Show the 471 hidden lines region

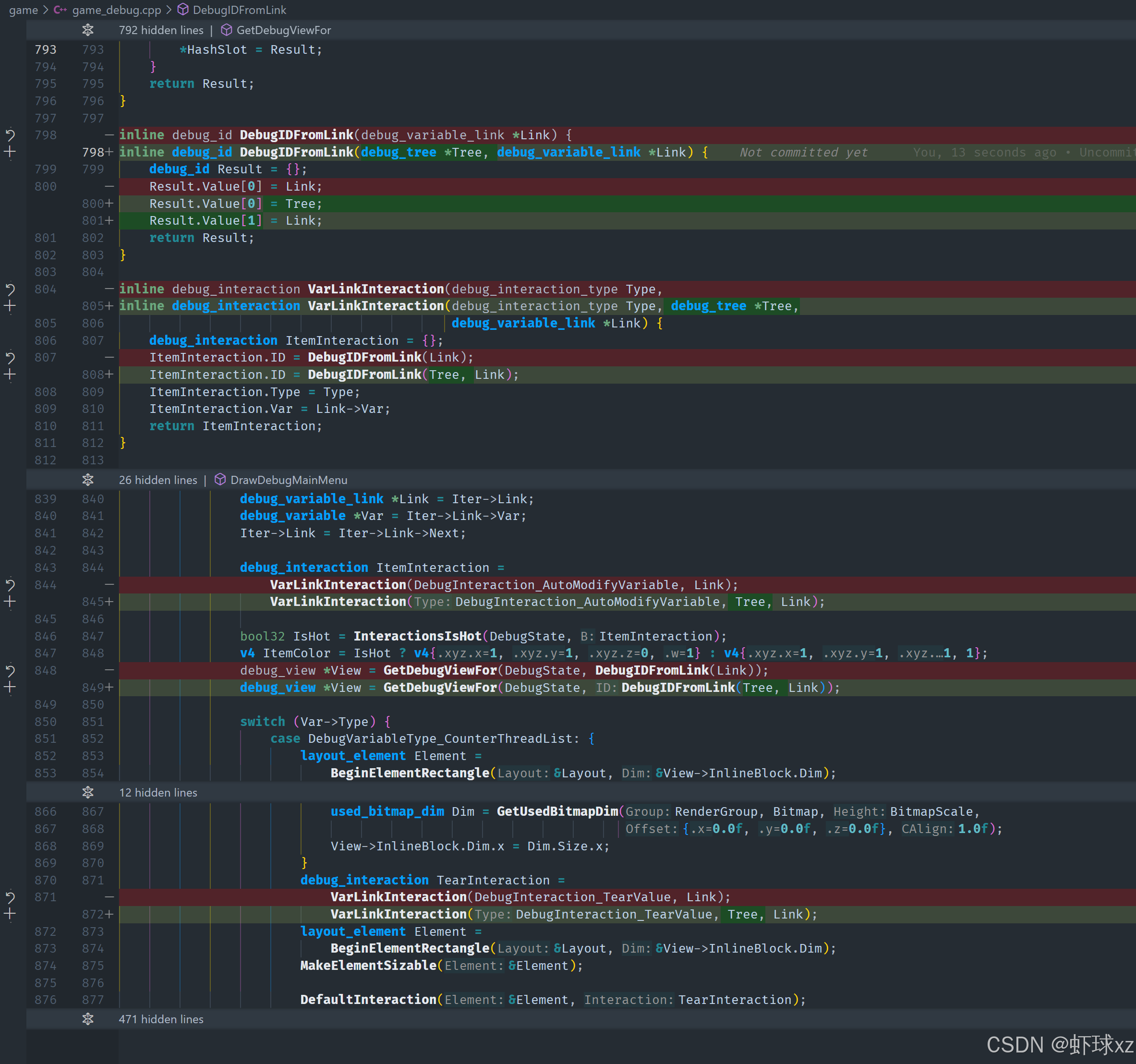[x=87, y=1019]
